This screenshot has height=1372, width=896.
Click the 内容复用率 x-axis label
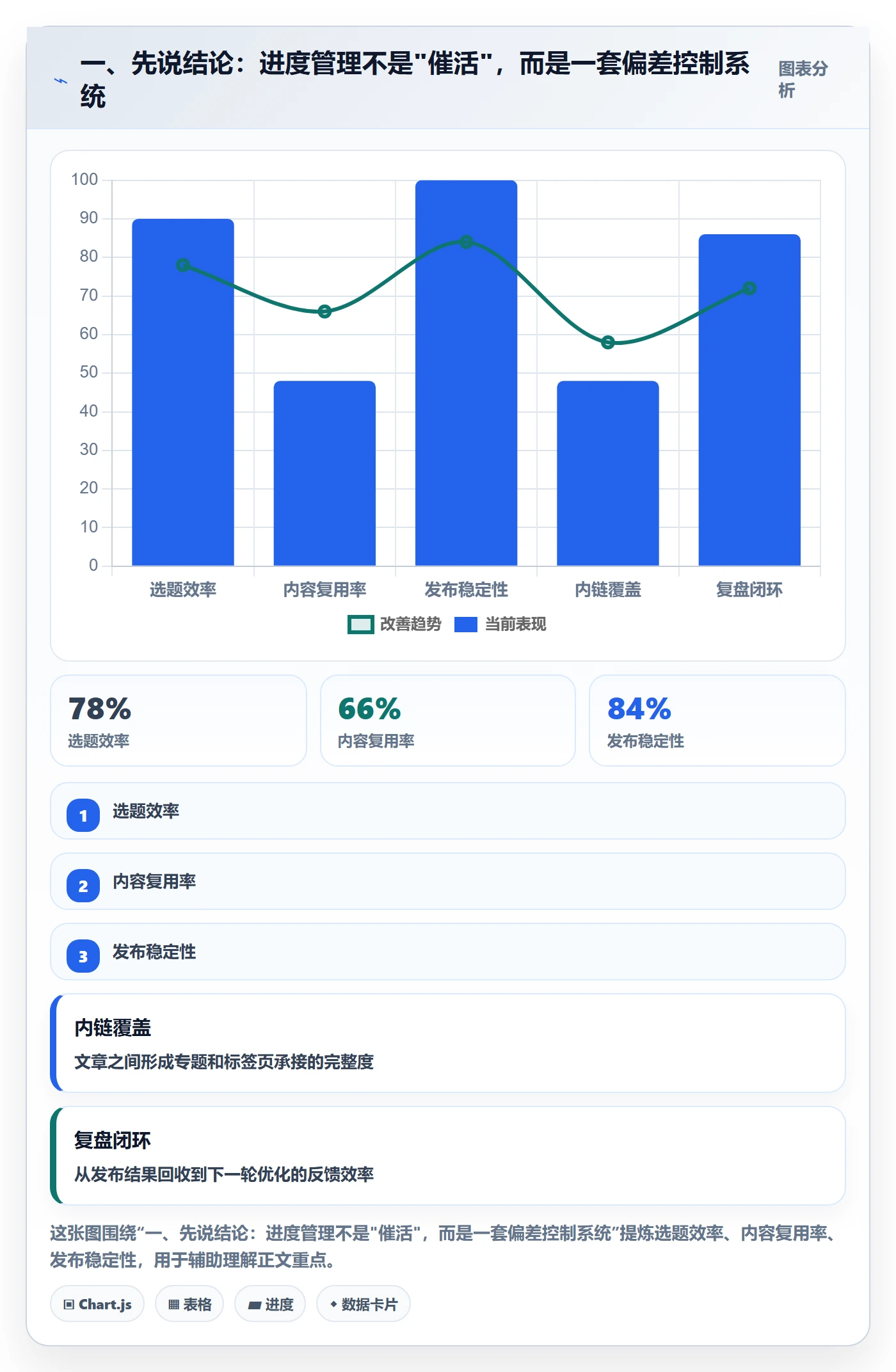tap(324, 589)
